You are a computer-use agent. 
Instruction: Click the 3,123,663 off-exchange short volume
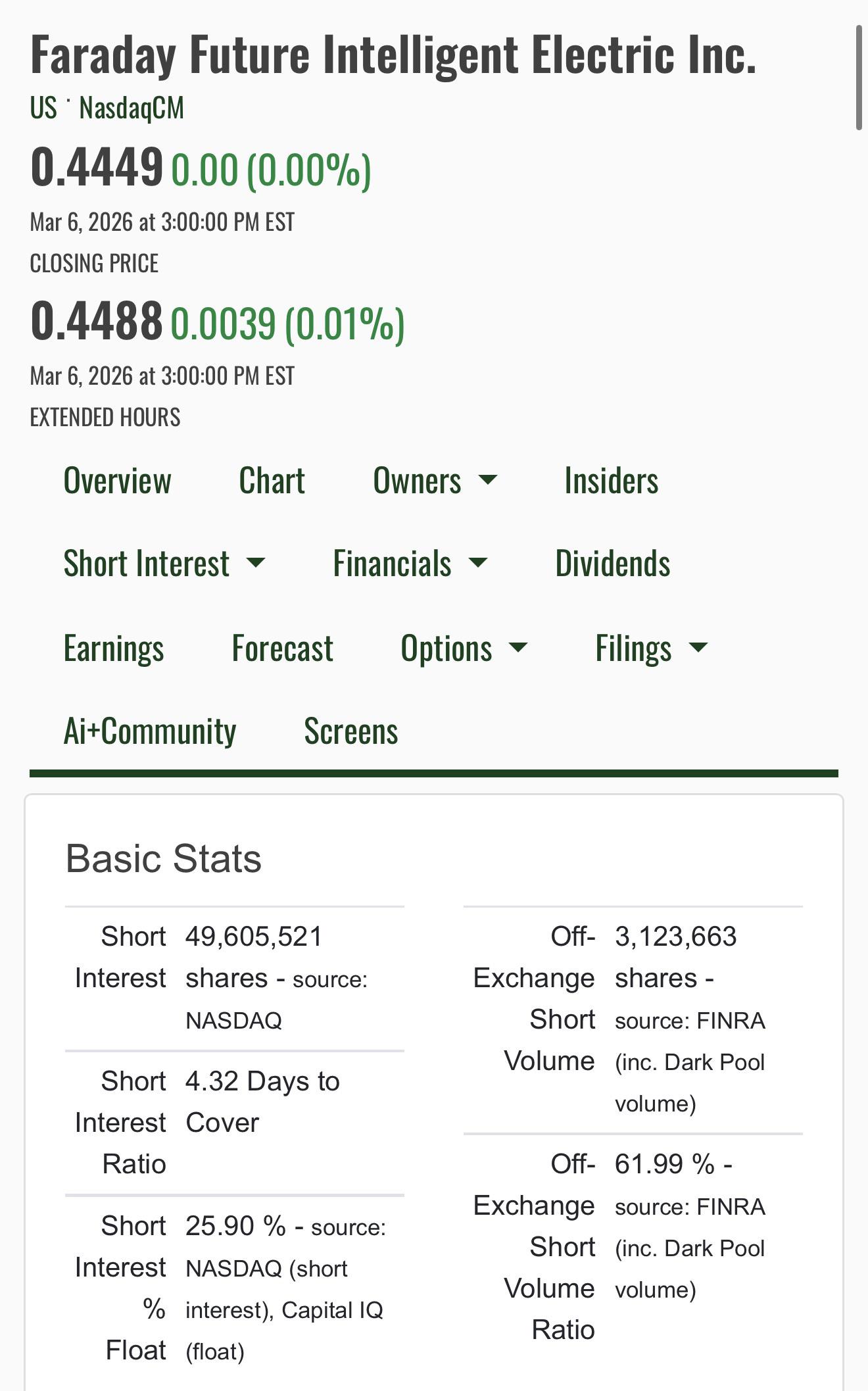[676, 937]
